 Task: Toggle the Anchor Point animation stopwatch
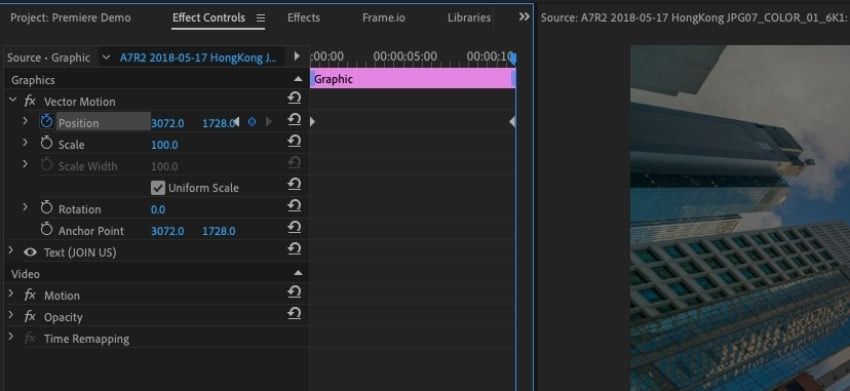pyautogui.click(x=47, y=229)
